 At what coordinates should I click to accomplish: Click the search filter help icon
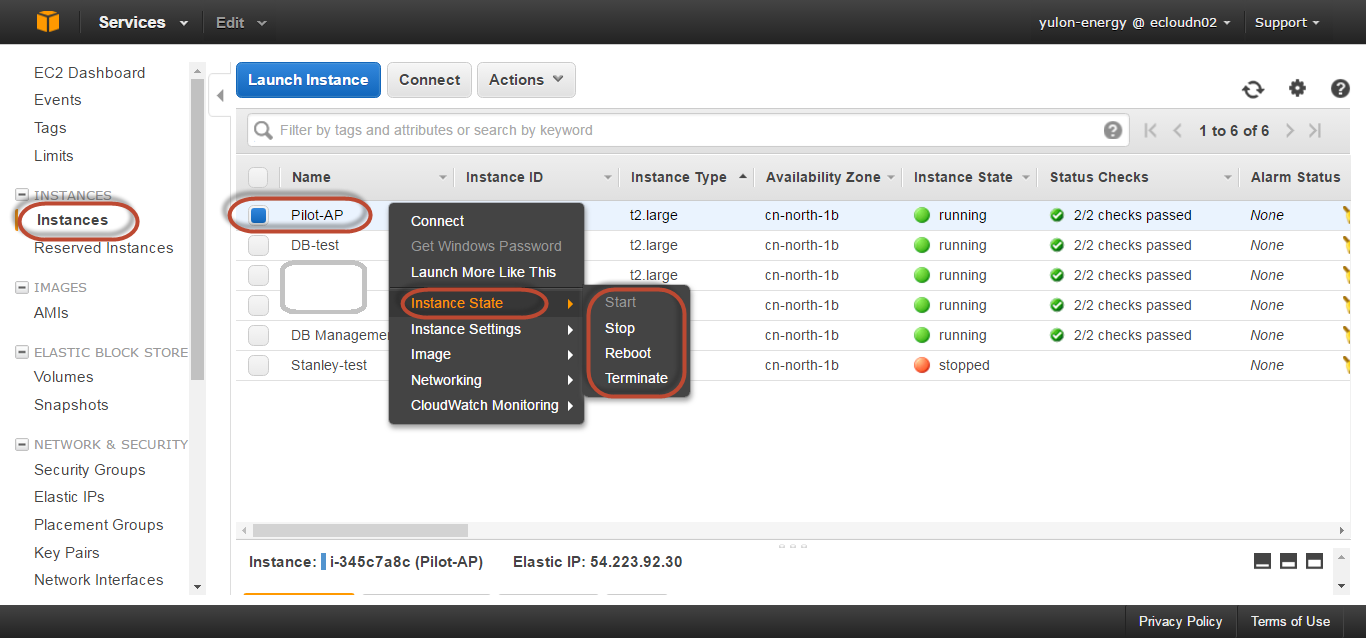1112,130
